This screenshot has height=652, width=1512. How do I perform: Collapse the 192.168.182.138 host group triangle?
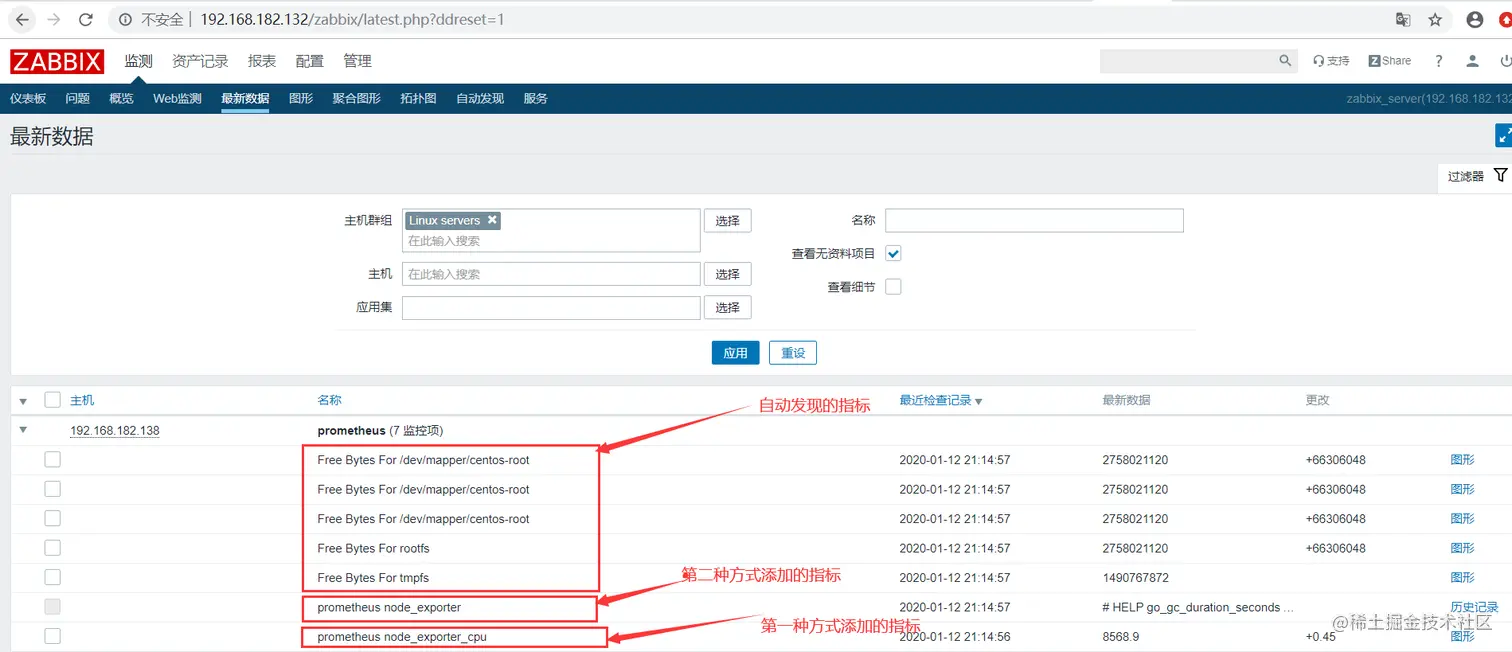click(x=23, y=430)
